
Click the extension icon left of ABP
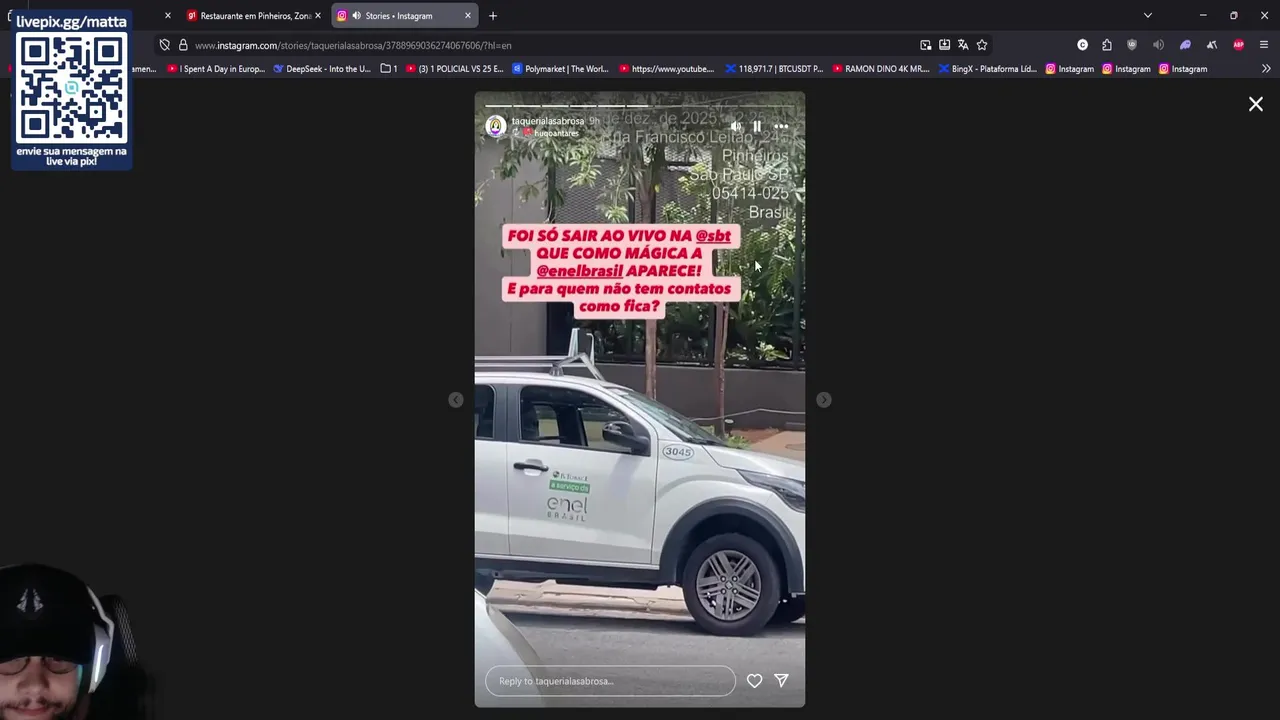pyautogui.click(x=1212, y=45)
